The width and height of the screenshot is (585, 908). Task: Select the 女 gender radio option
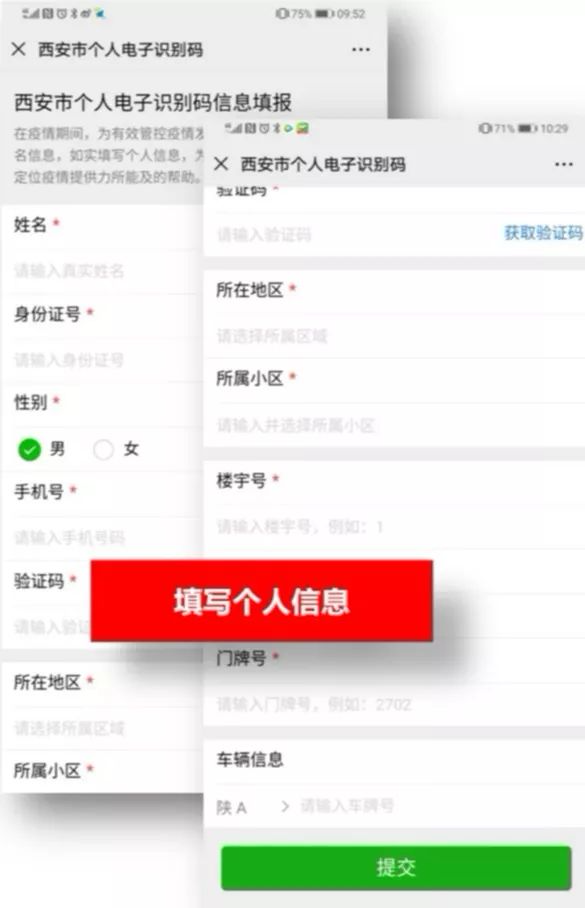pyautogui.click(x=116, y=449)
